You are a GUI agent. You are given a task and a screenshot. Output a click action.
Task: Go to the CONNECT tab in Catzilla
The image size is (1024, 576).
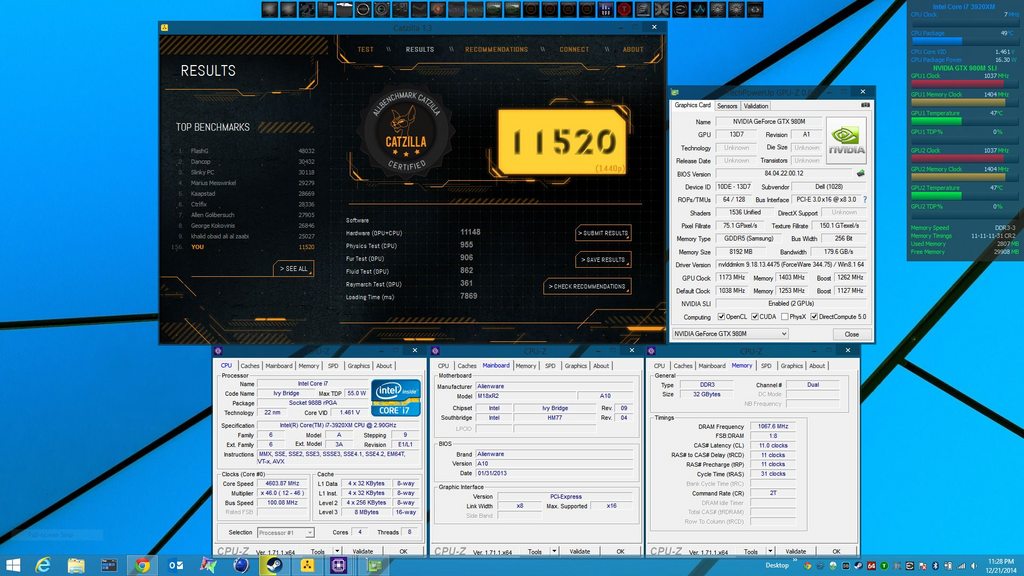(574, 50)
